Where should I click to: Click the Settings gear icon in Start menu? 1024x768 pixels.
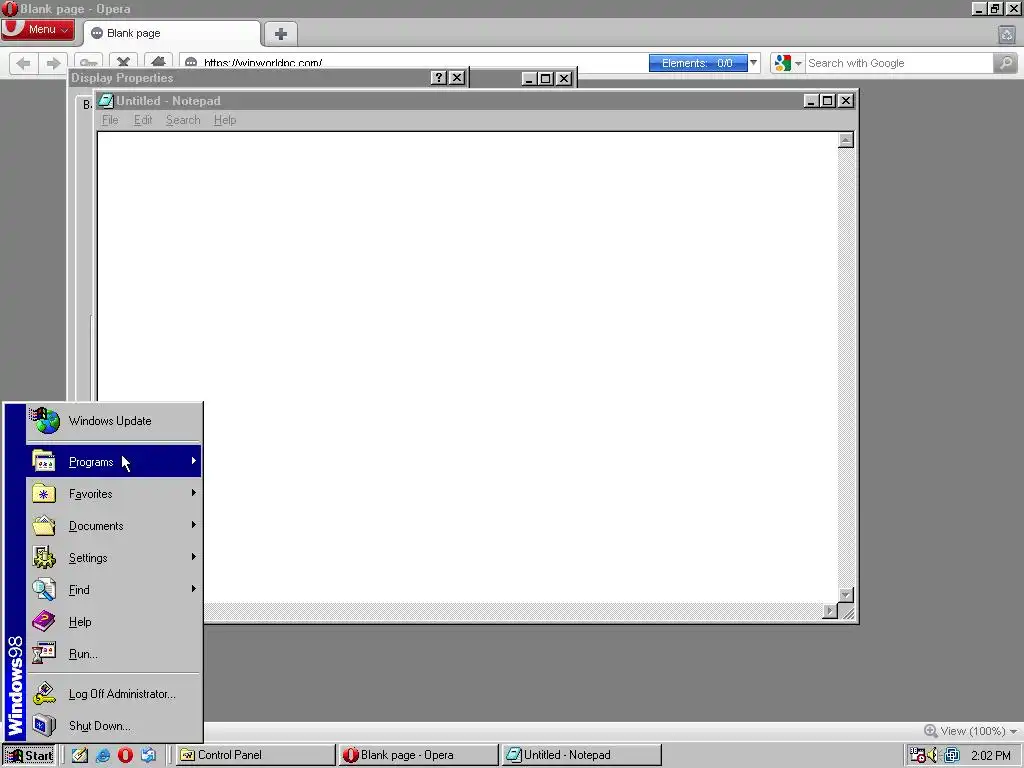pos(44,558)
